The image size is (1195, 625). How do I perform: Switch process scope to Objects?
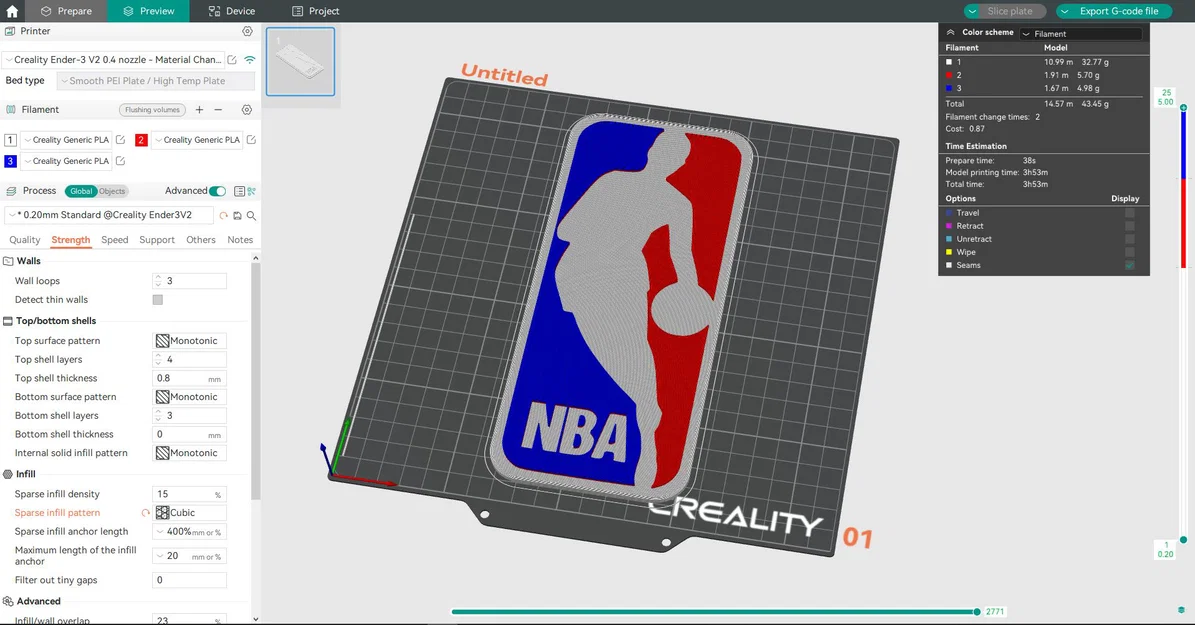(112, 191)
